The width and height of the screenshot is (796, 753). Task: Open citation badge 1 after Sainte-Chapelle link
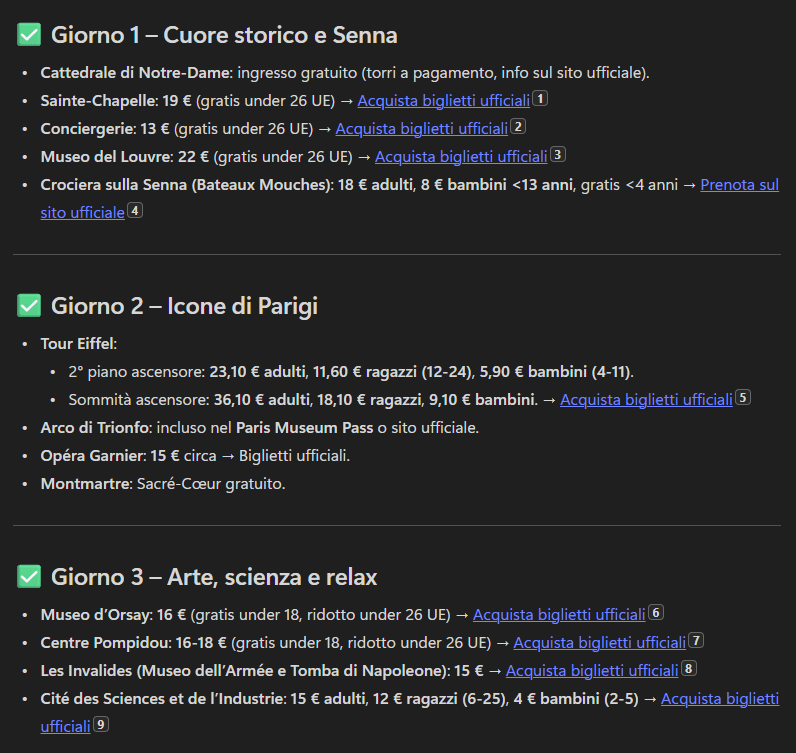(540, 99)
